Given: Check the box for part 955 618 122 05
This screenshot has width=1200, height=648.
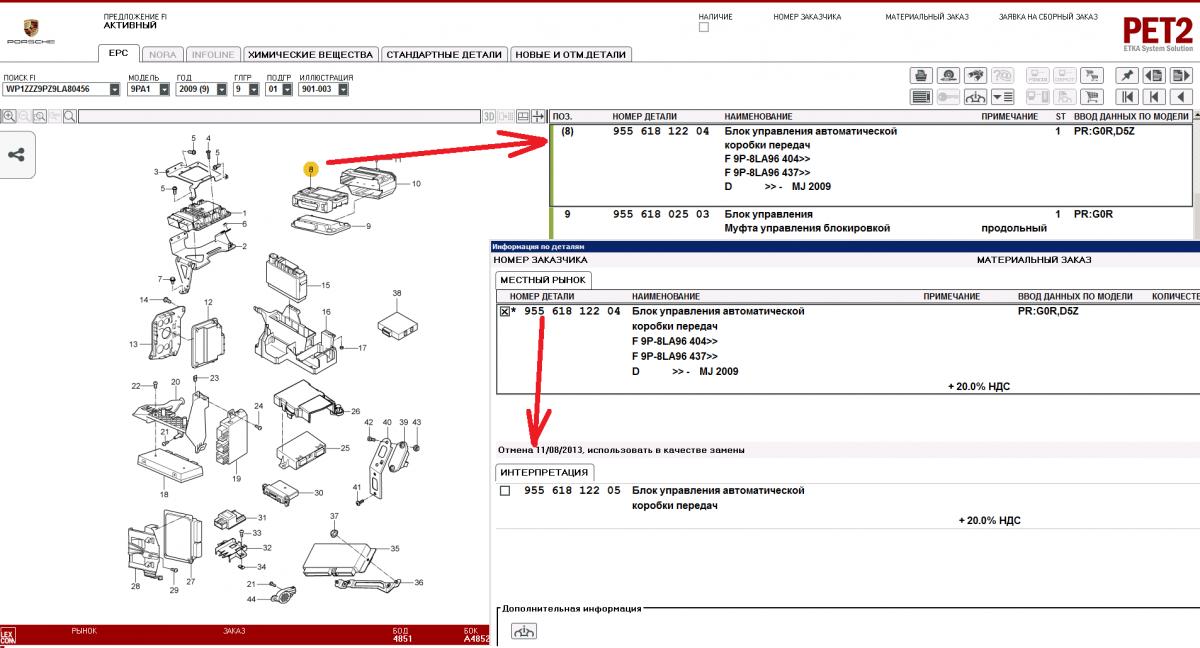Looking at the screenshot, I should (504, 491).
